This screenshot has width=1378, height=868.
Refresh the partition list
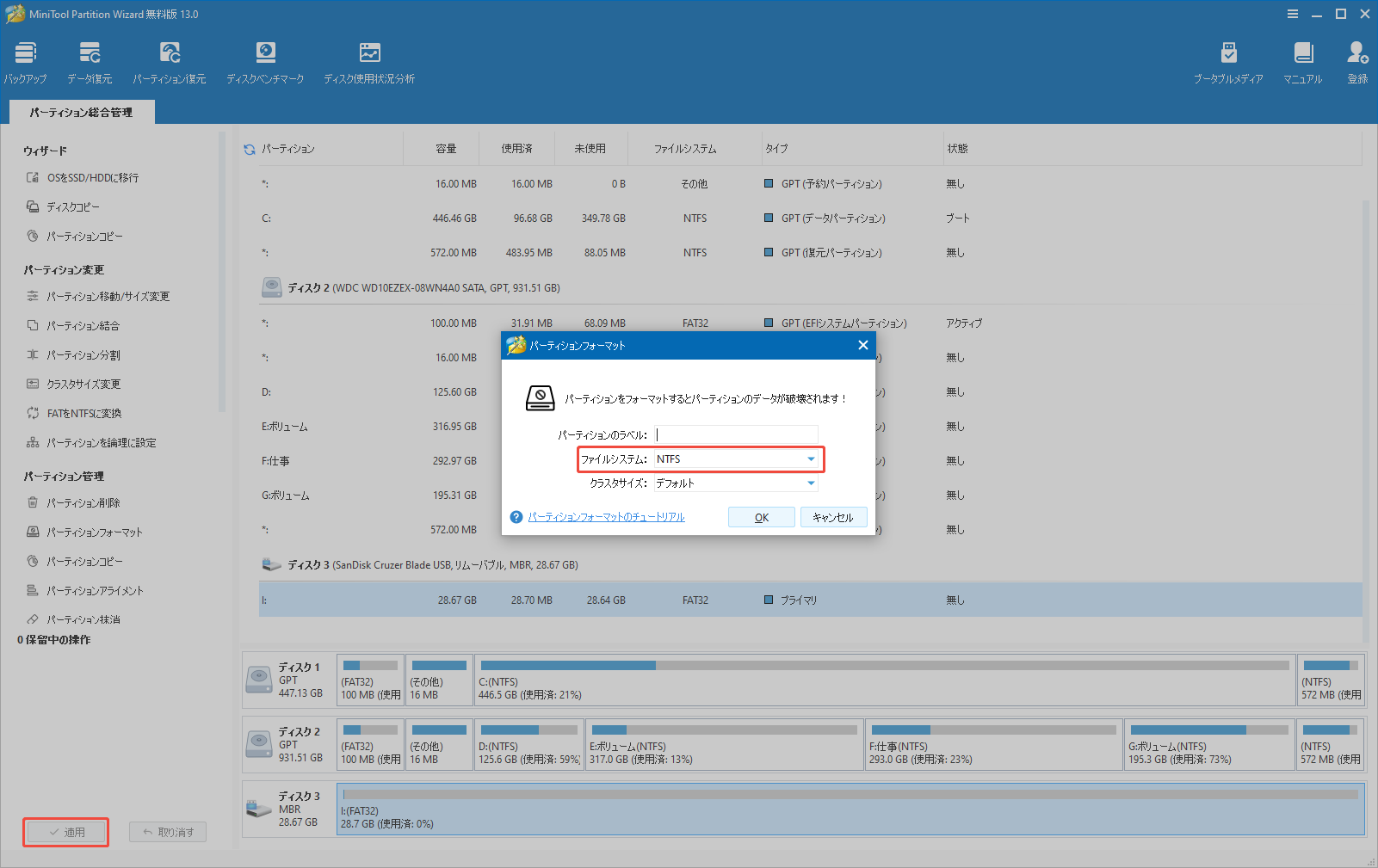pyautogui.click(x=249, y=147)
